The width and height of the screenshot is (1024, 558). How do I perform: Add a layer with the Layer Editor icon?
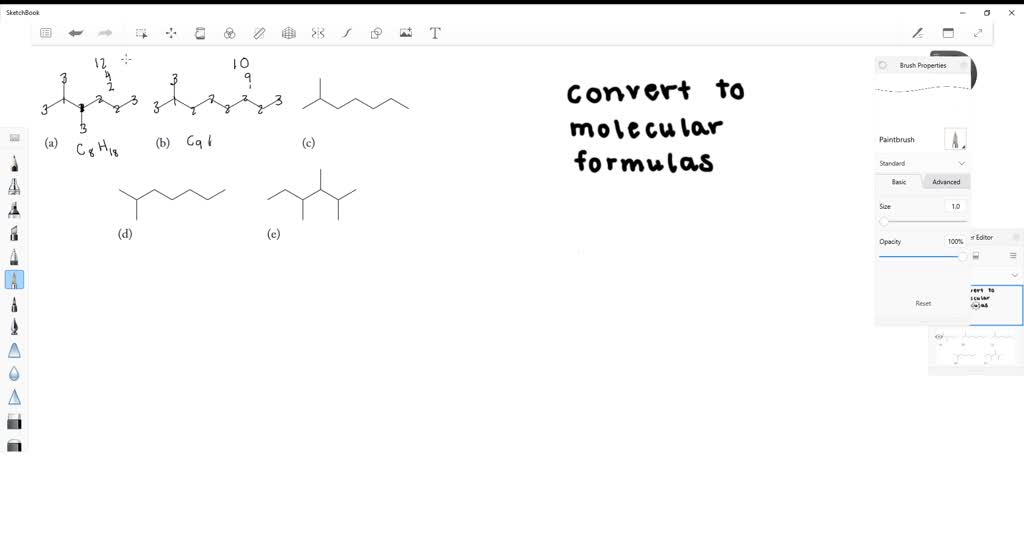(x=976, y=255)
